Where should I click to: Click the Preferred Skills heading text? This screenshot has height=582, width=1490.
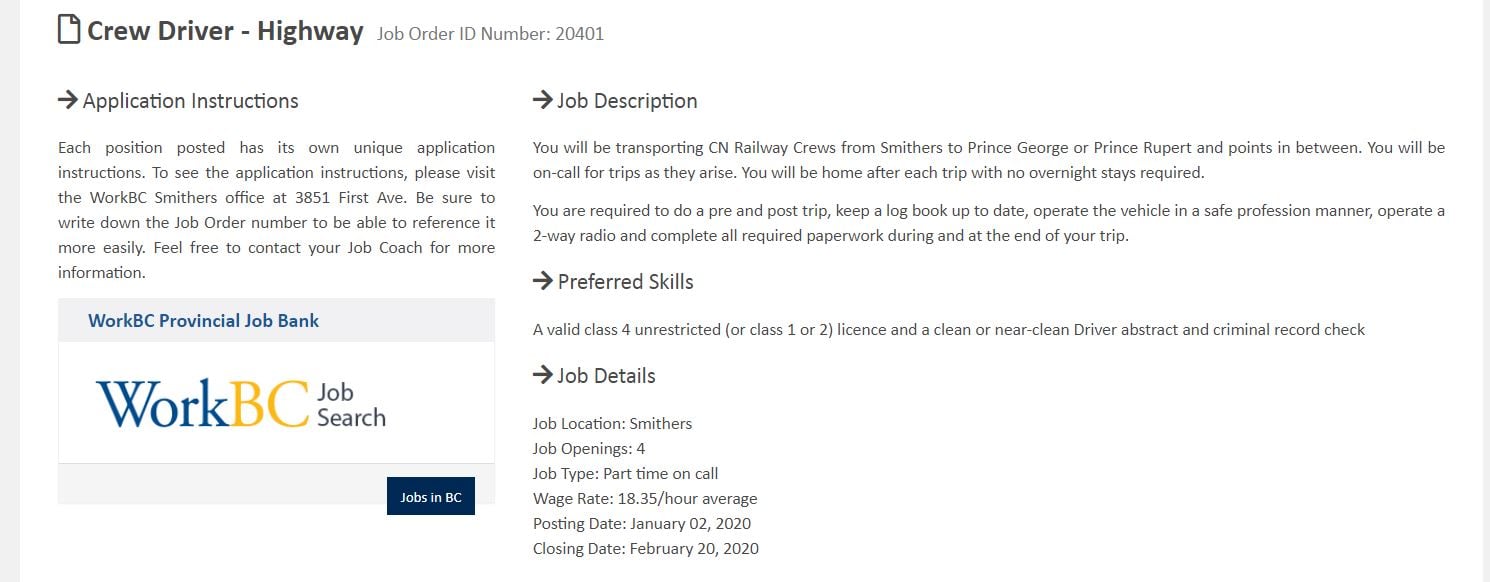[x=625, y=282]
